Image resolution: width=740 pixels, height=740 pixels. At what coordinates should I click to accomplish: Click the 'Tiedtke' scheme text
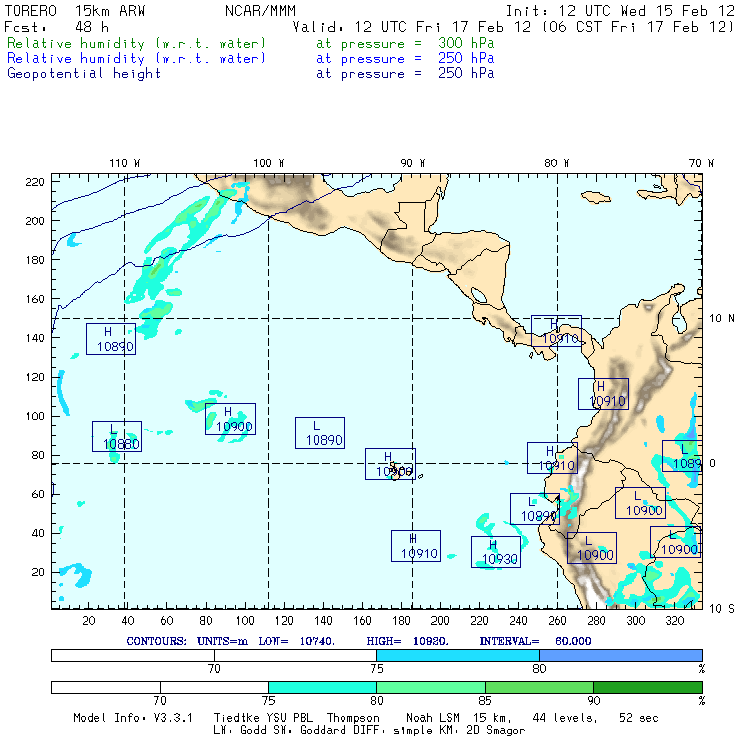click(x=236, y=718)
